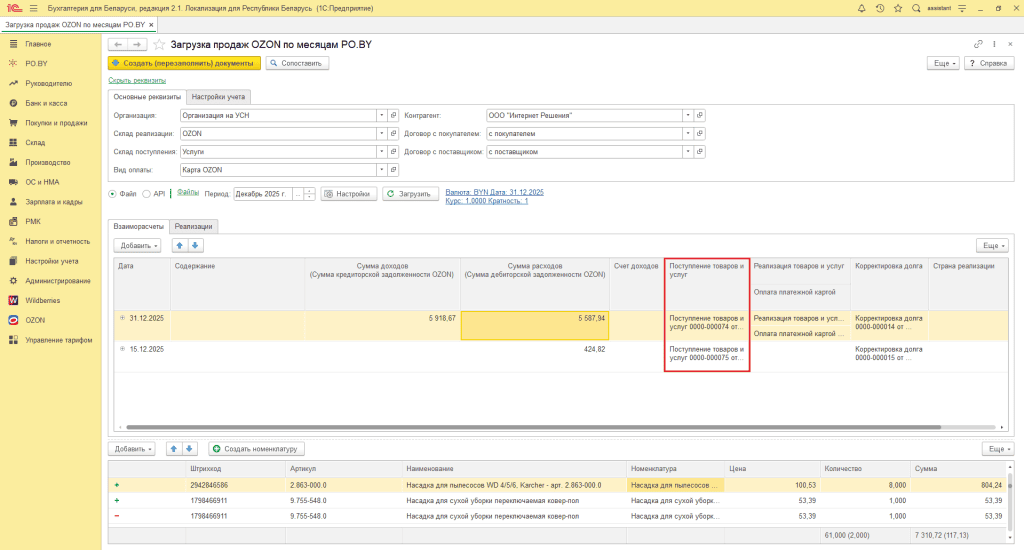Open Справка help button

tap(989, 63)
